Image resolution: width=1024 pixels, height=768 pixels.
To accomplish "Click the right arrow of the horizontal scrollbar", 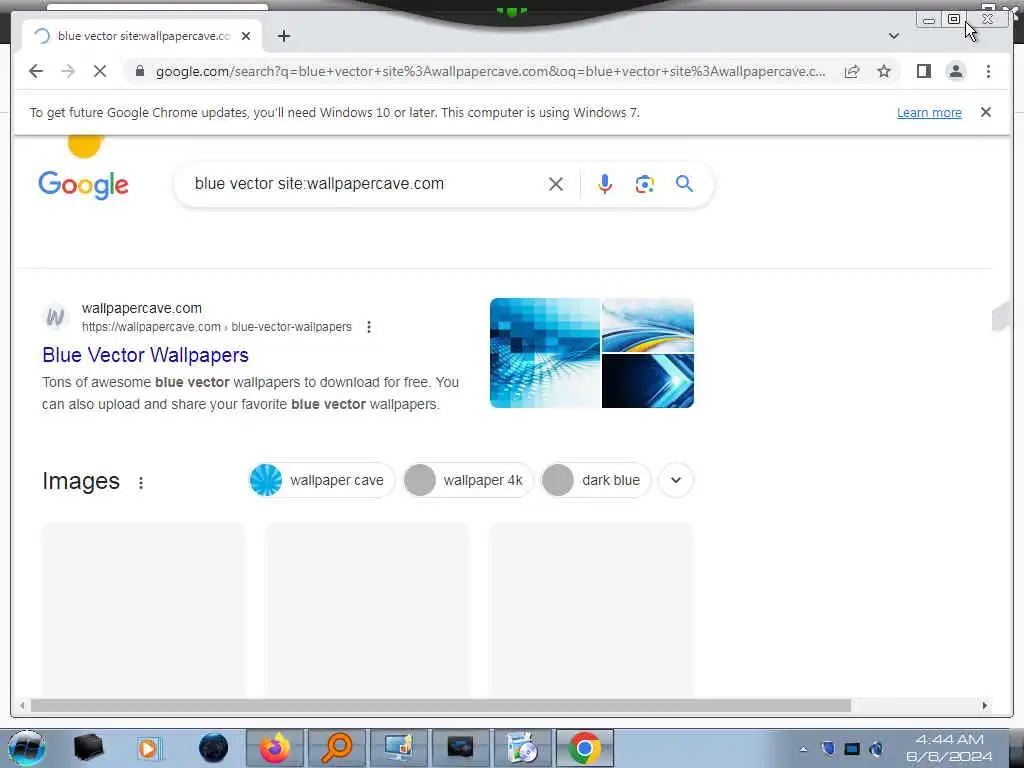I will [x=985, y=705].
